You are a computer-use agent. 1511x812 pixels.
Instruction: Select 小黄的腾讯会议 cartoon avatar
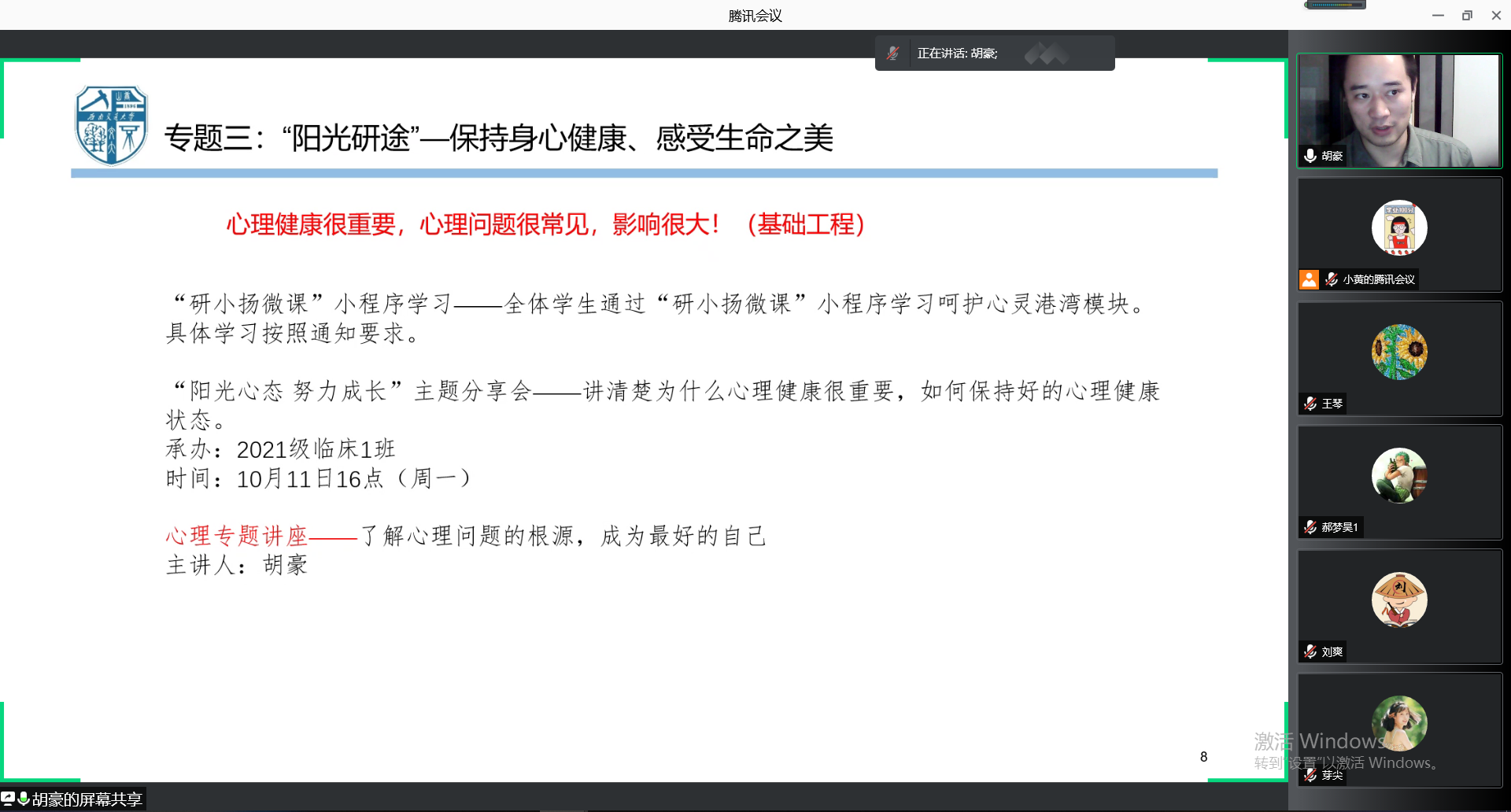[1399, 227]
